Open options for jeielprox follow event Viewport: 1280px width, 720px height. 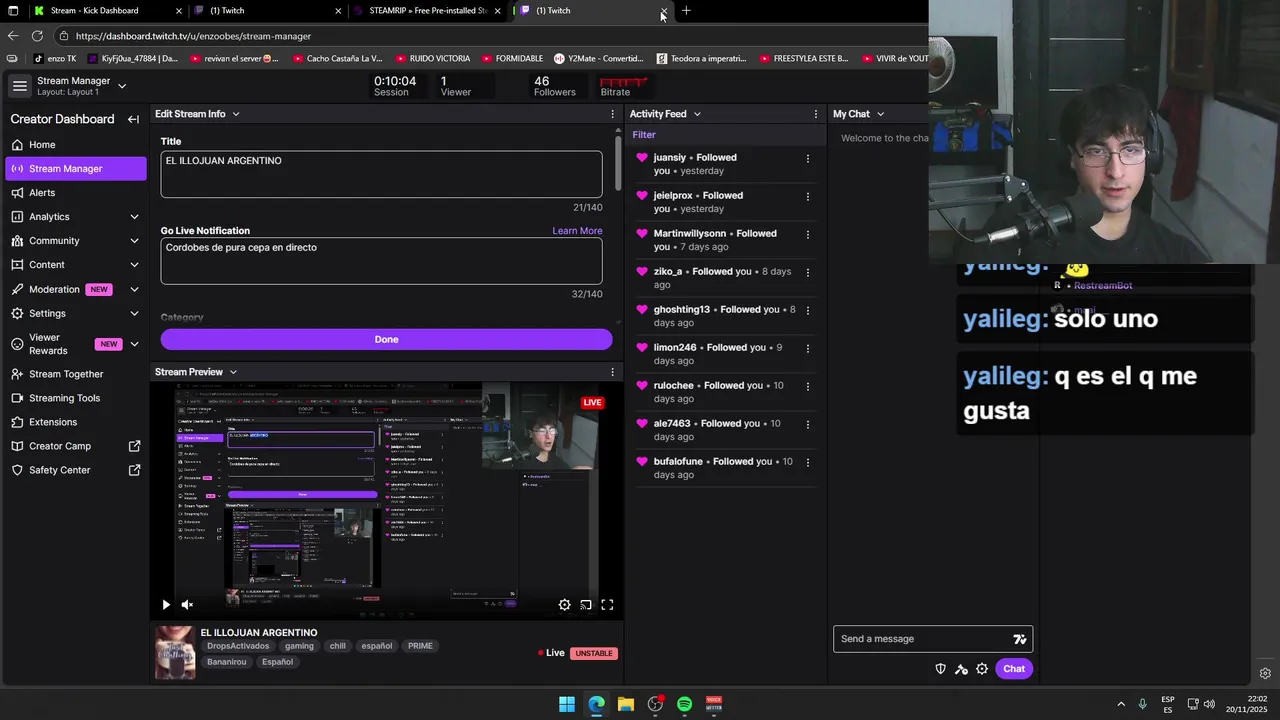(808, 196)
